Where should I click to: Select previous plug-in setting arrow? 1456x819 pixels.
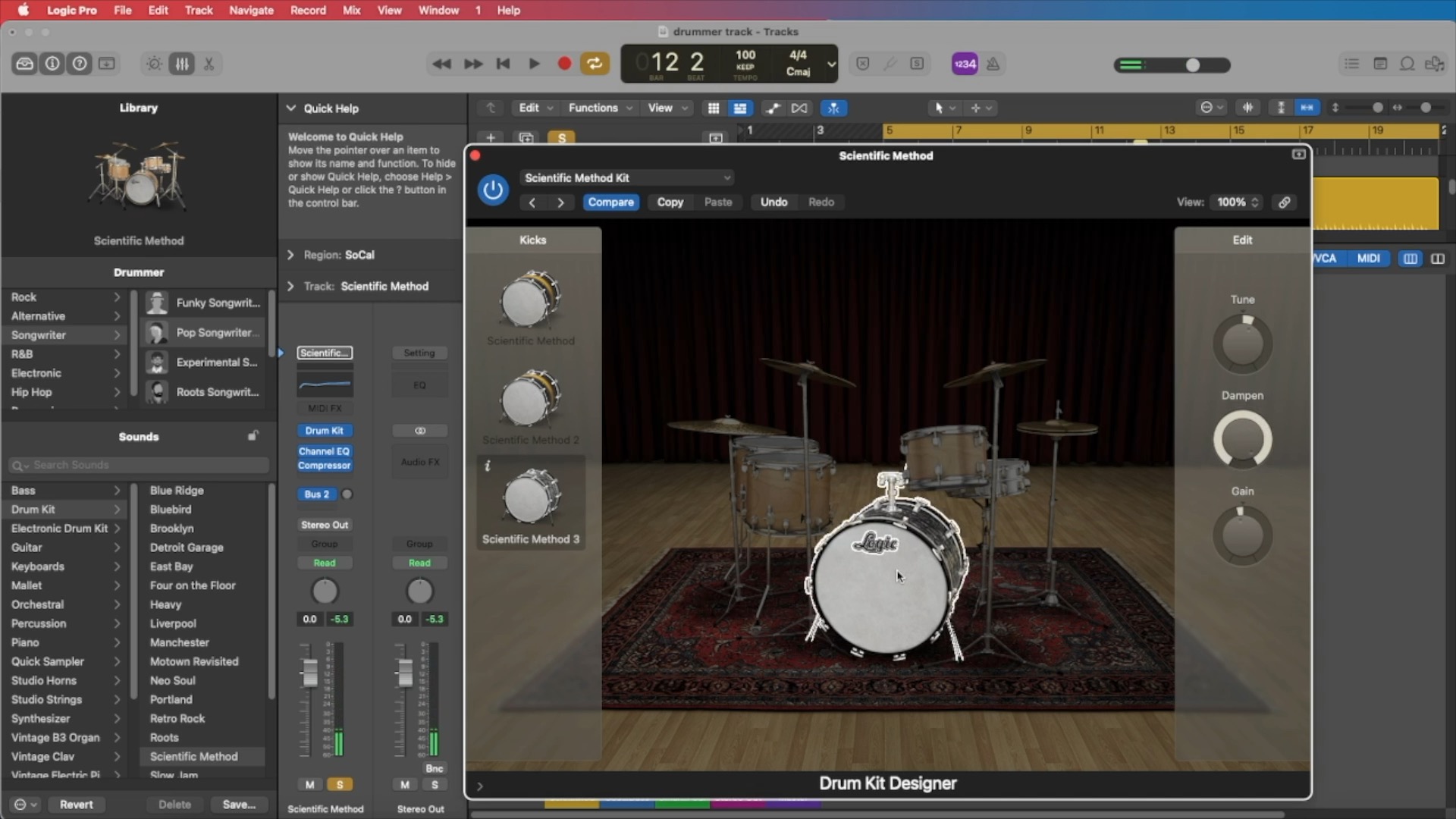coord(532,202)
